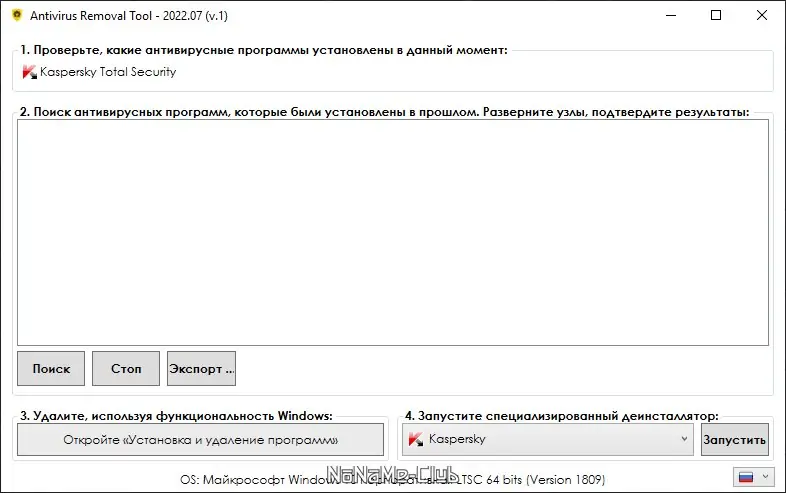Open Экспорт... to export results
Image resolution: width=786 pixels, height=493 pixels.
(201, 369)
